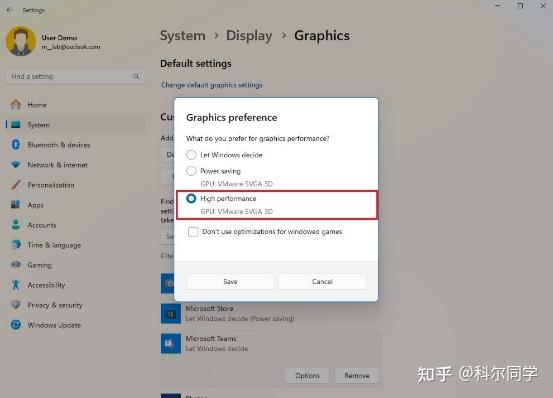Go to System in the breadcrumb

[183, 36]
